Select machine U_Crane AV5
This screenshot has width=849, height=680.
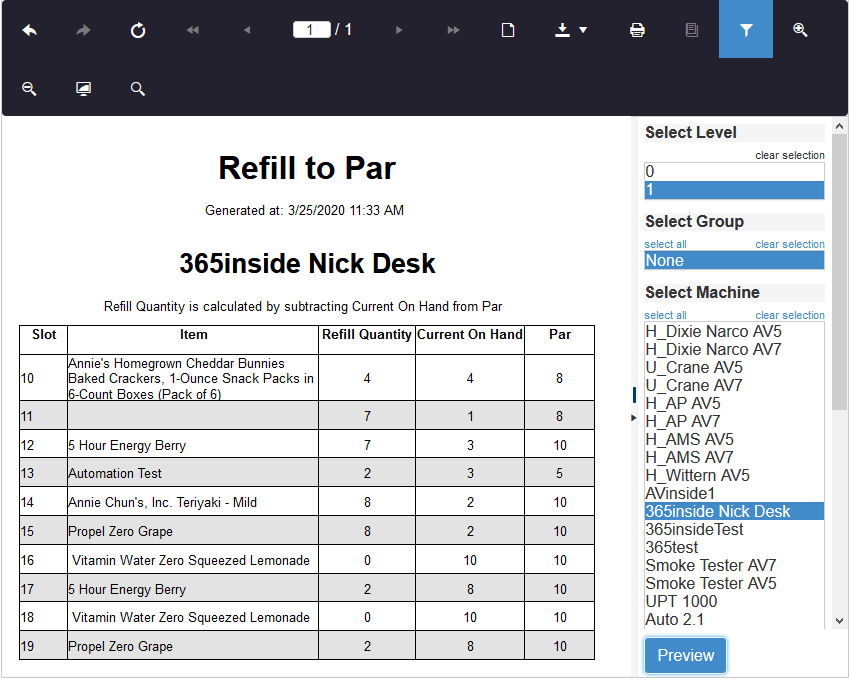[734, 368]
